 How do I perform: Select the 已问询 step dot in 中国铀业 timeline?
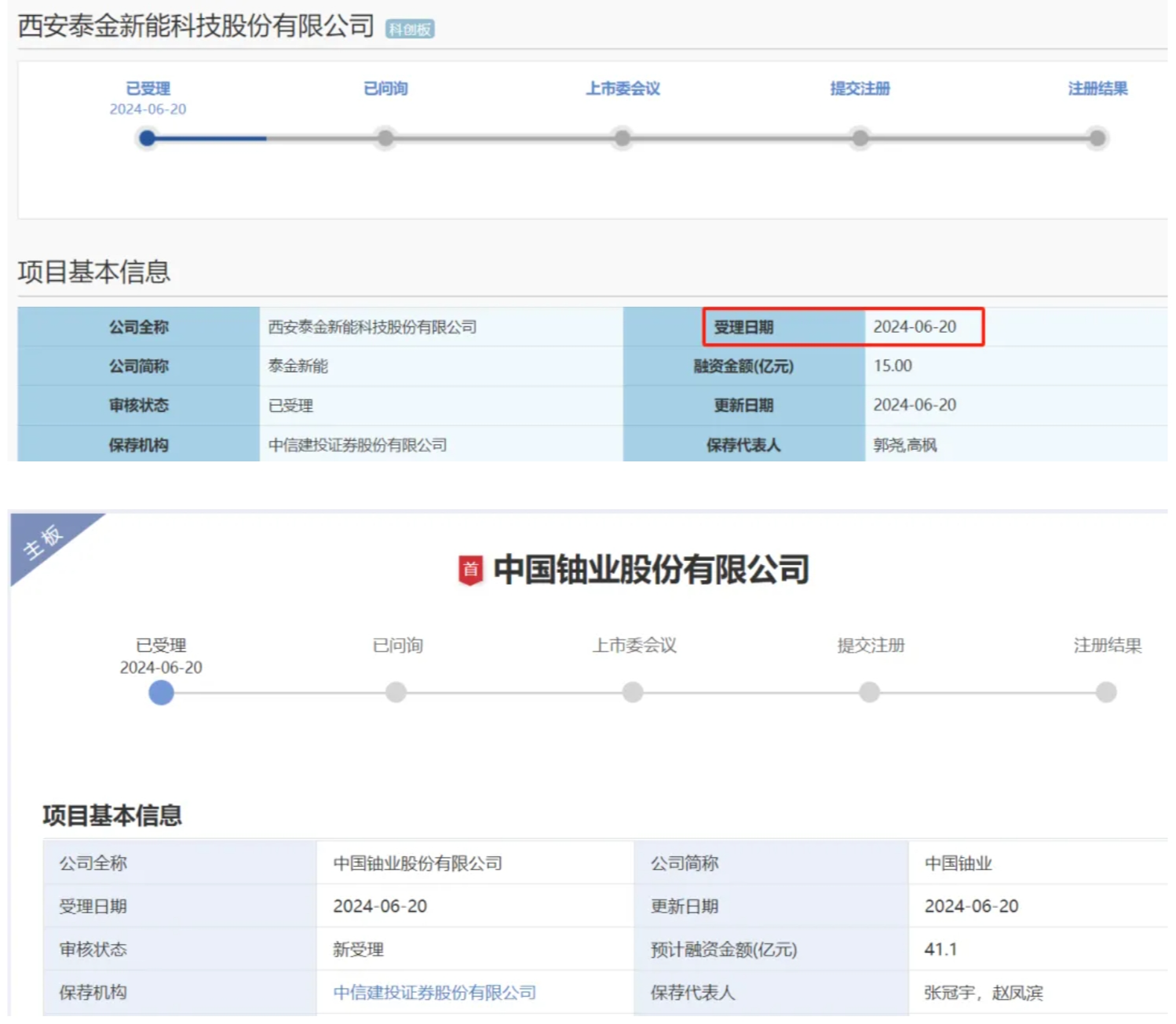[x=396, y=692]
